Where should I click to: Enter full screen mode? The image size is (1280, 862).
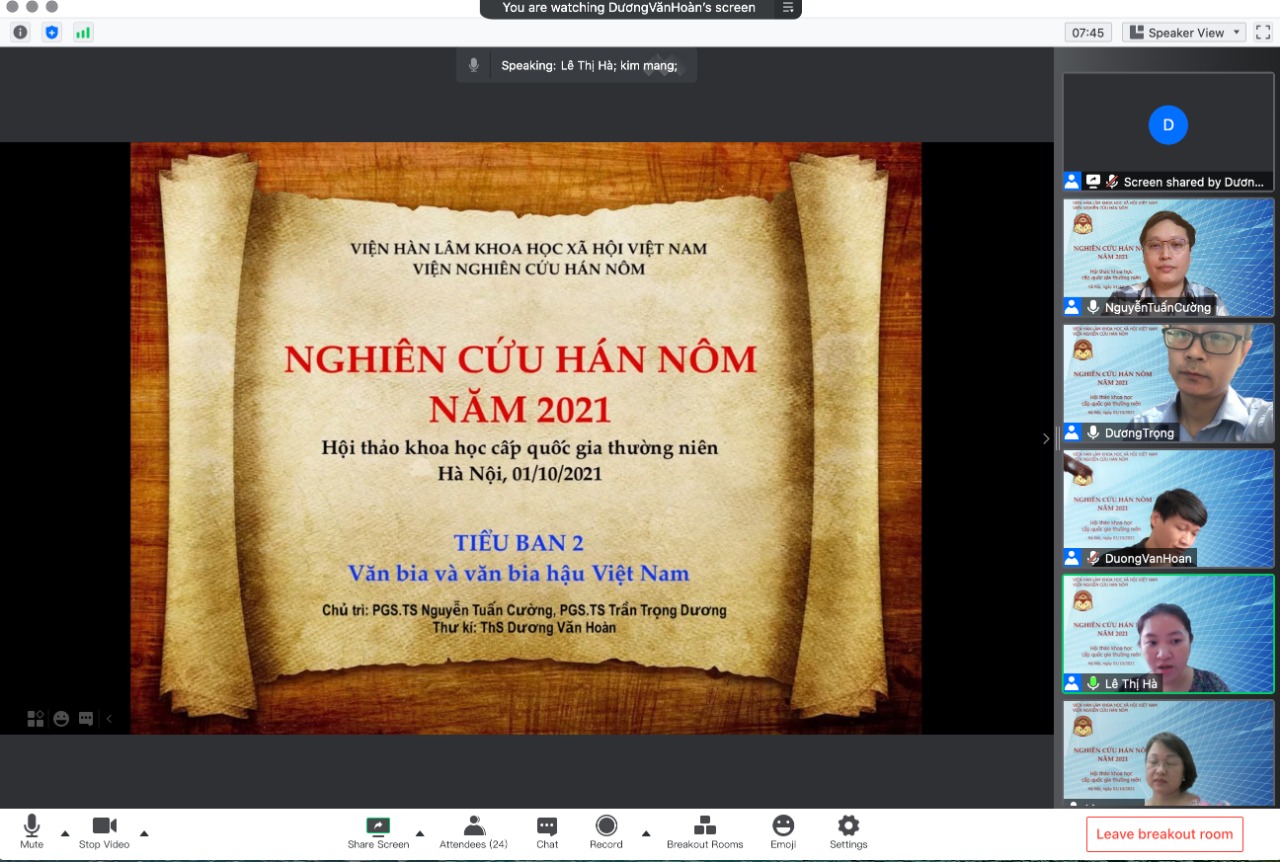click(x=1263, y=33)
